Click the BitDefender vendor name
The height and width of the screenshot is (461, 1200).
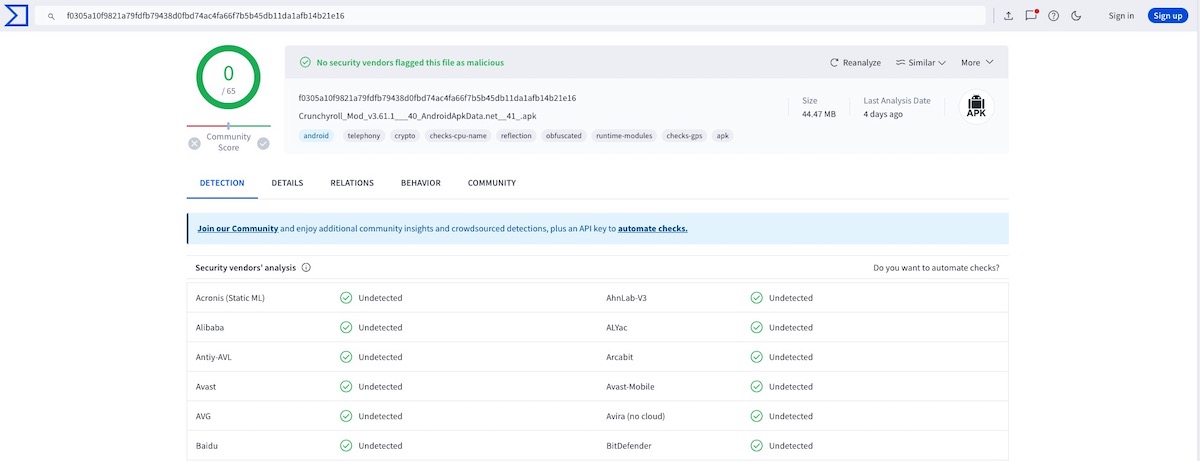629,445
